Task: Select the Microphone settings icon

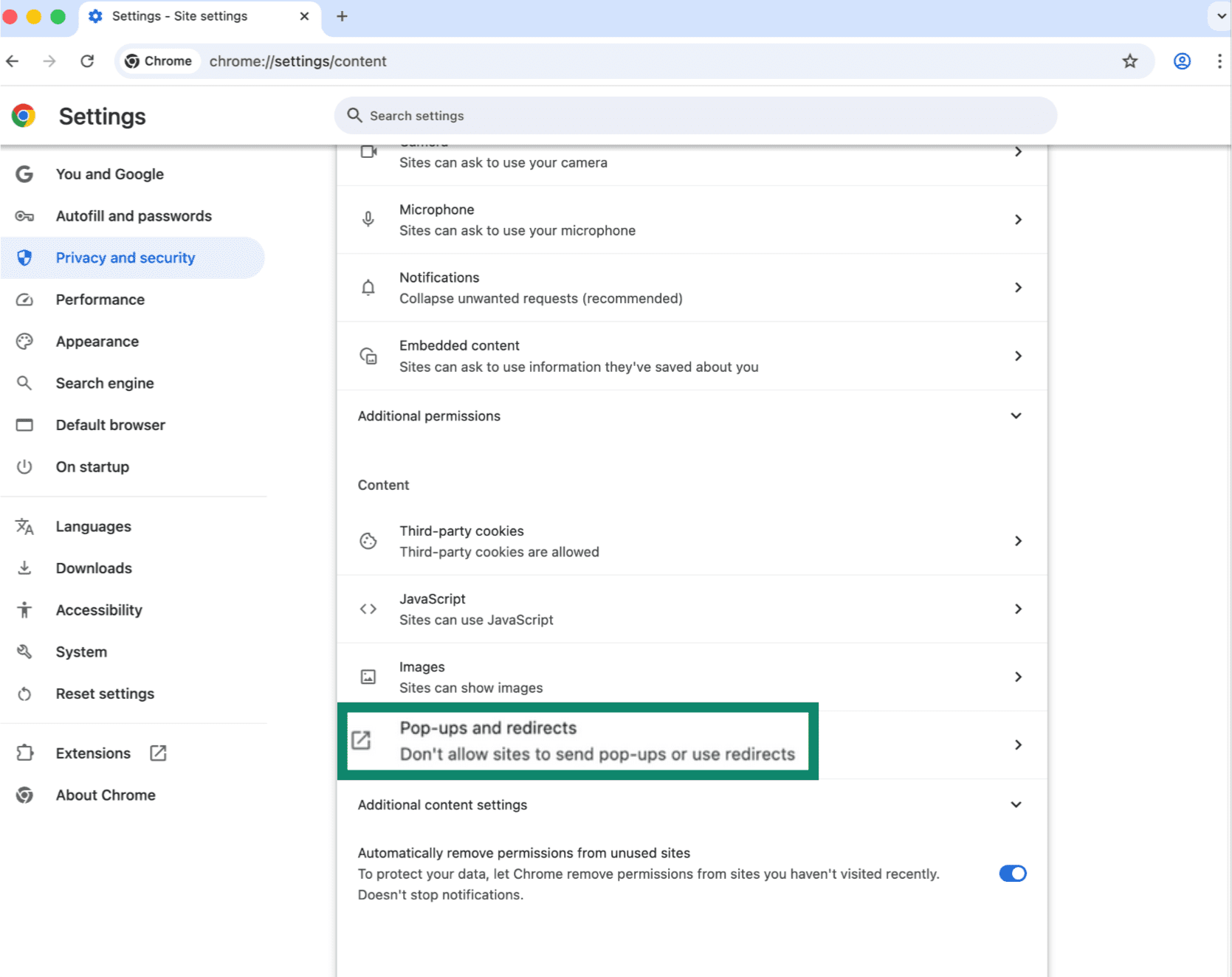Action: (368, 218)
